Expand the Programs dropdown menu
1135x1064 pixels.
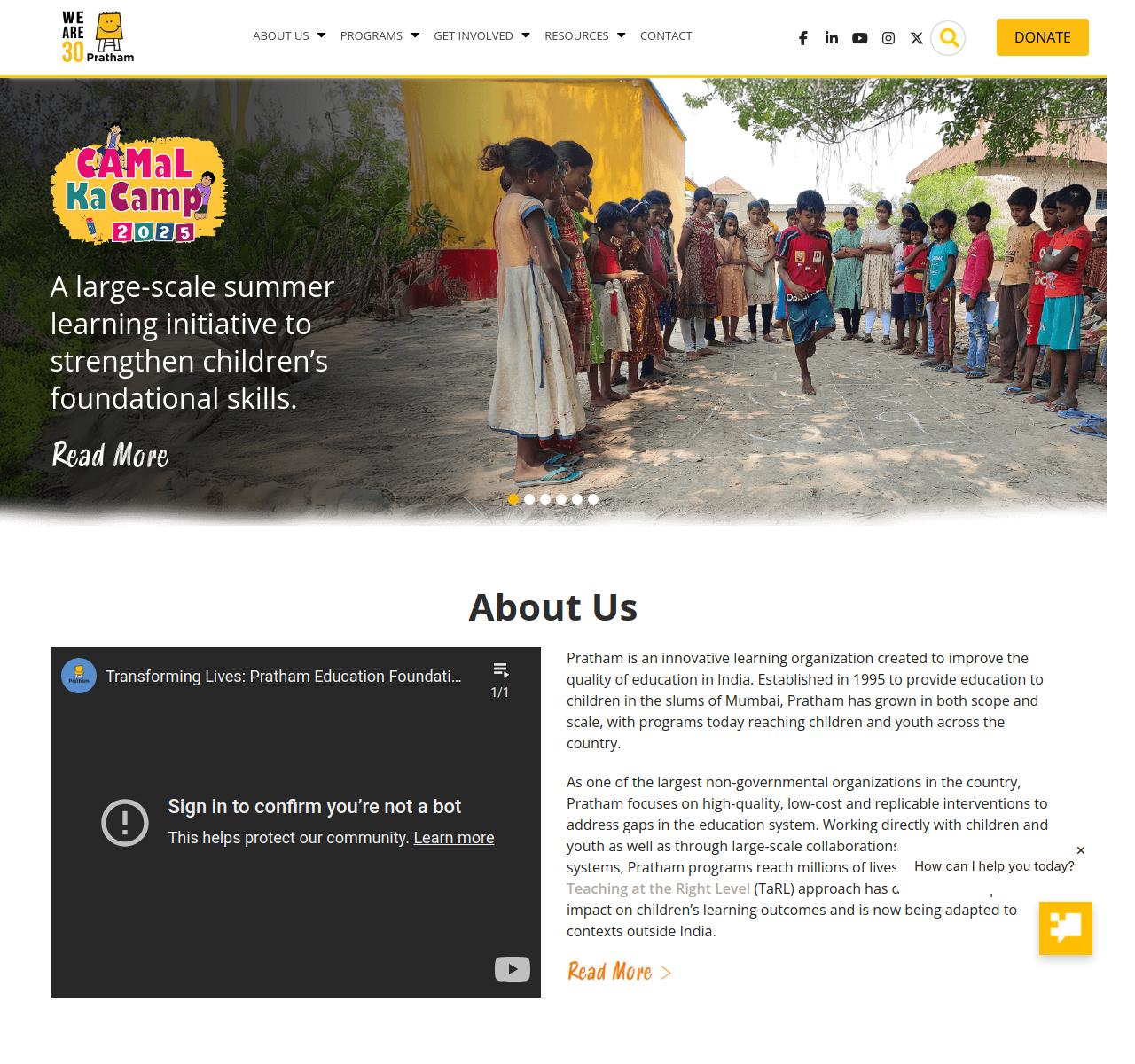(x=380, y=35)
